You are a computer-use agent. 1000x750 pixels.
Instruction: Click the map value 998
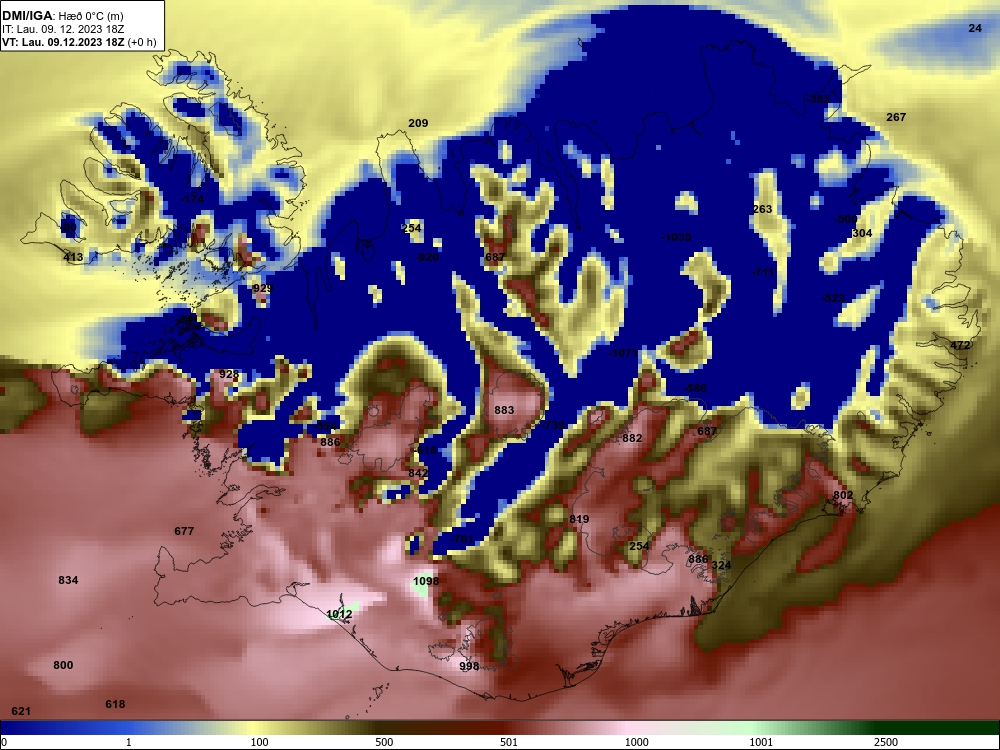pos(469,666)
